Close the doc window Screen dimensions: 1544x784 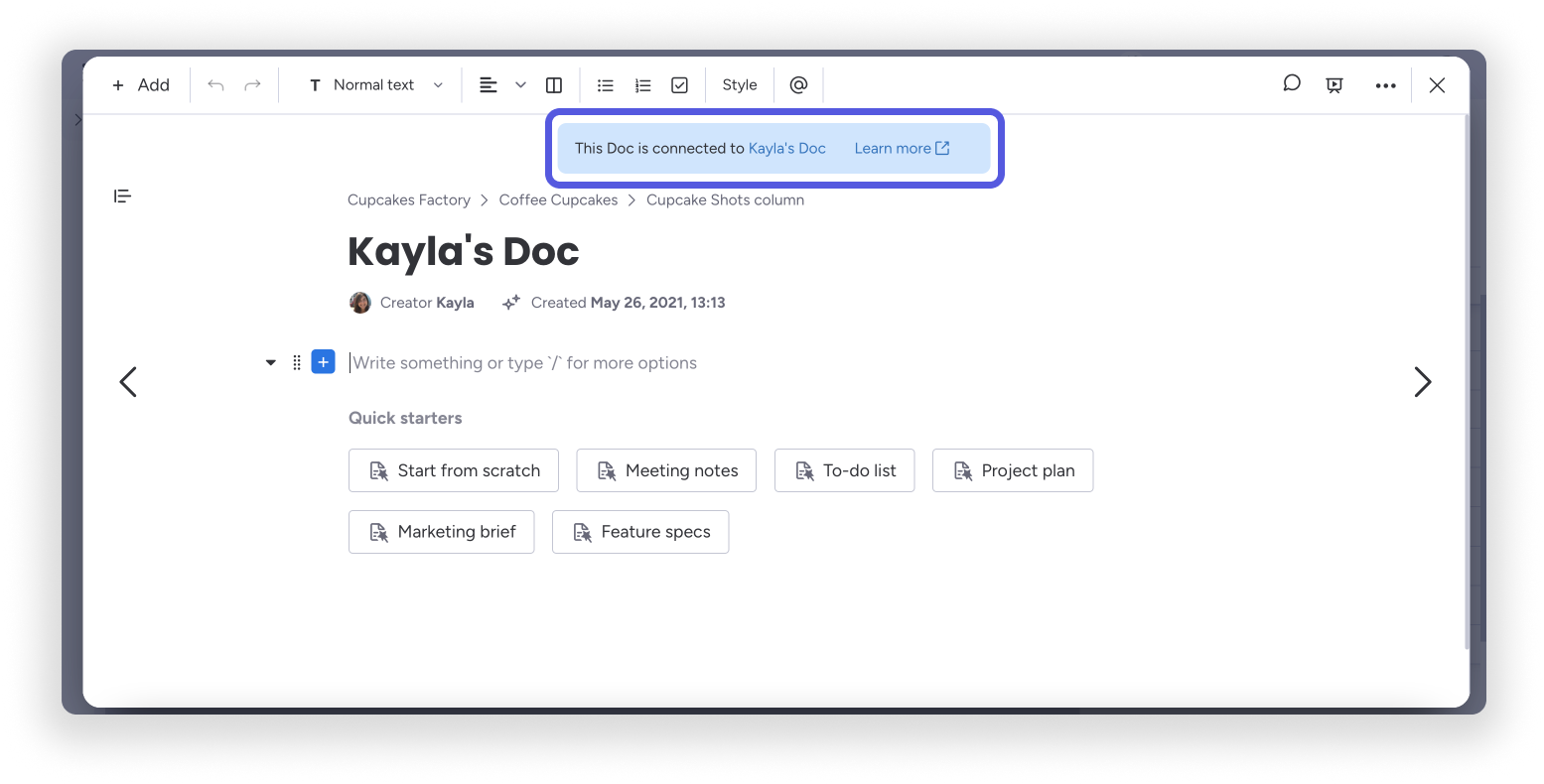click(1437, 85)
